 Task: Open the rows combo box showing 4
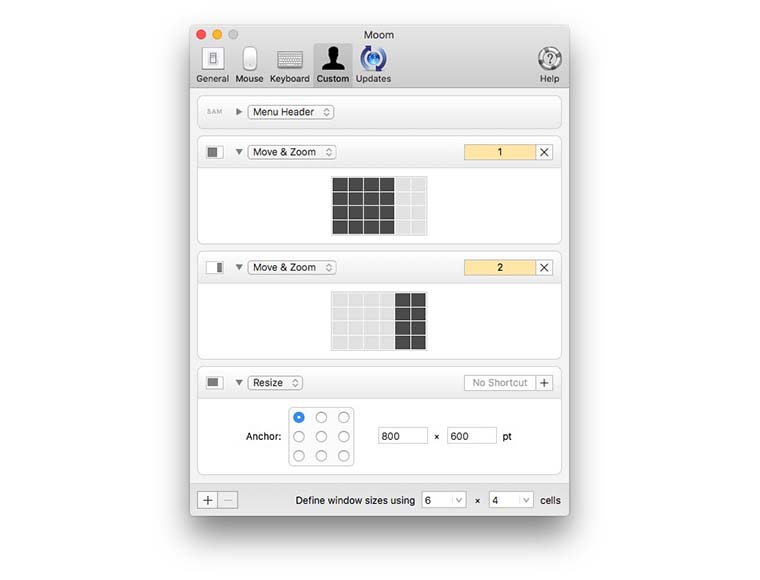pyautogui.click(x=511, y=500)
